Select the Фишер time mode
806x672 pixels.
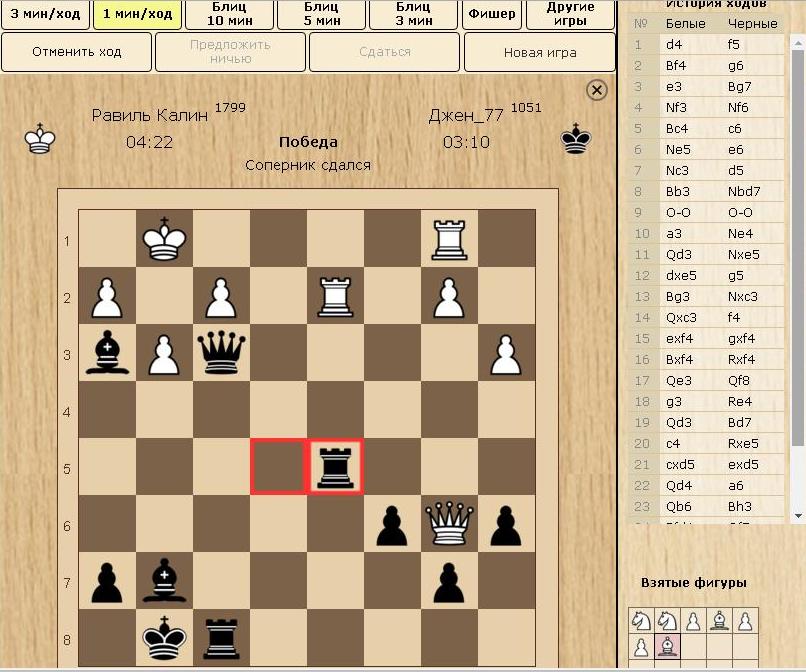pyautogui.click(x=492, y=14)
